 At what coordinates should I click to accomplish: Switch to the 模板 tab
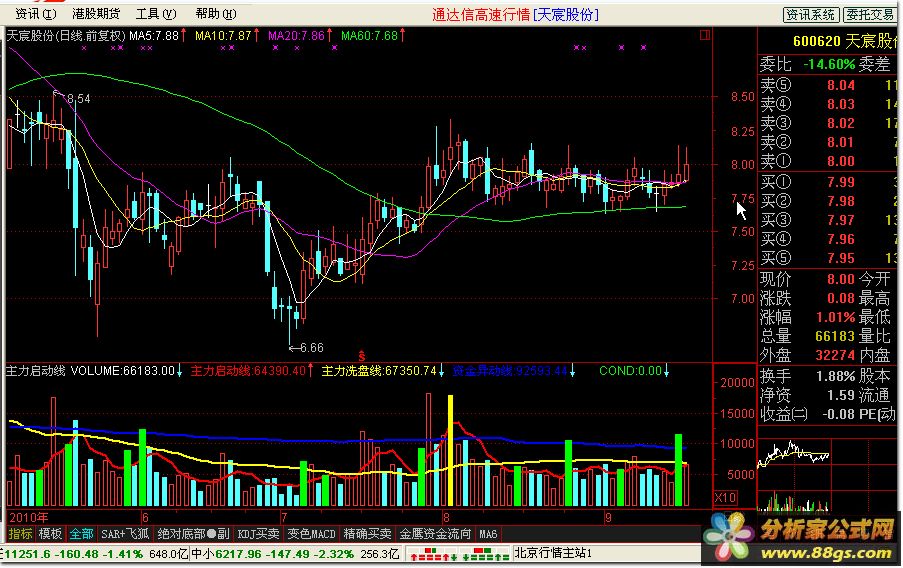pos(50,534)
